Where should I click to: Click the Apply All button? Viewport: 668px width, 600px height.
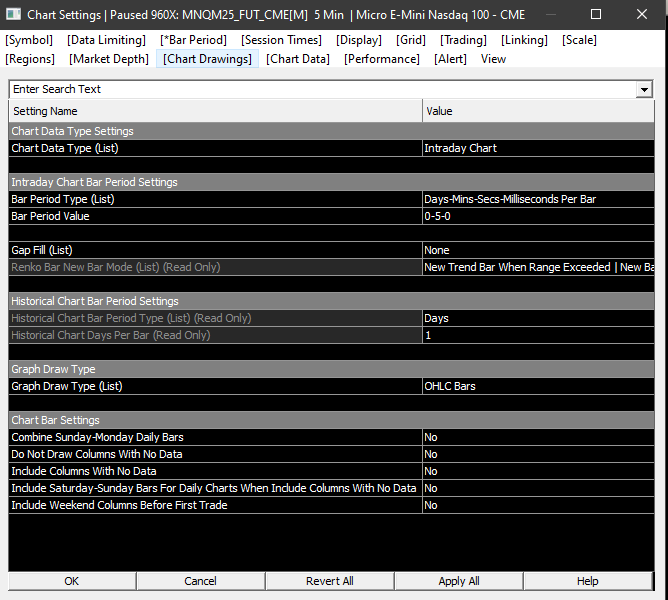[459, 581]
